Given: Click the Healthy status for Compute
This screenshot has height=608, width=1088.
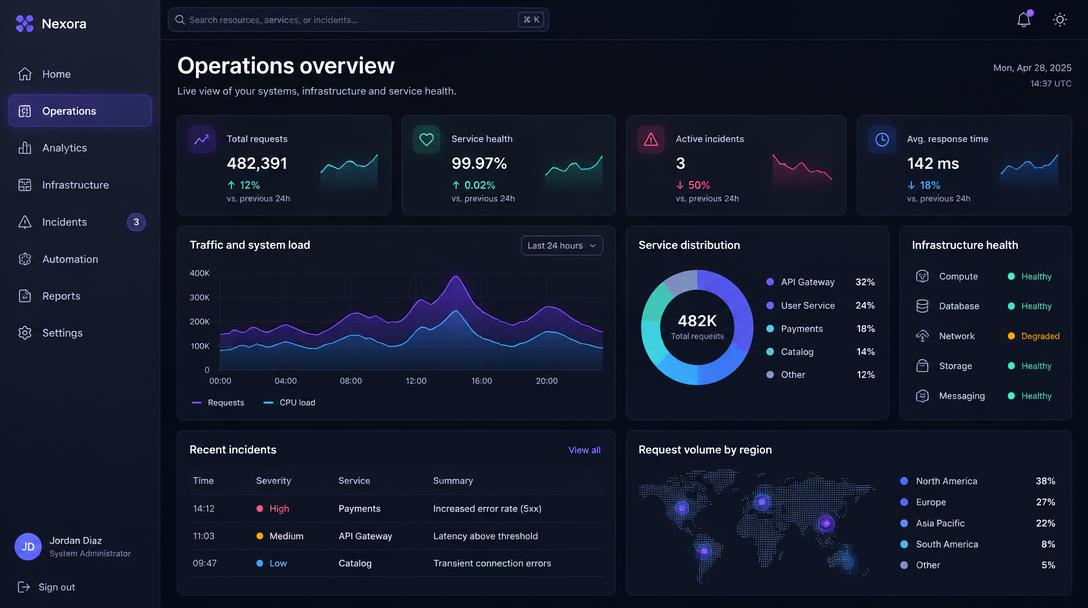Looking at the screenshot, I should pos(1030,276).
